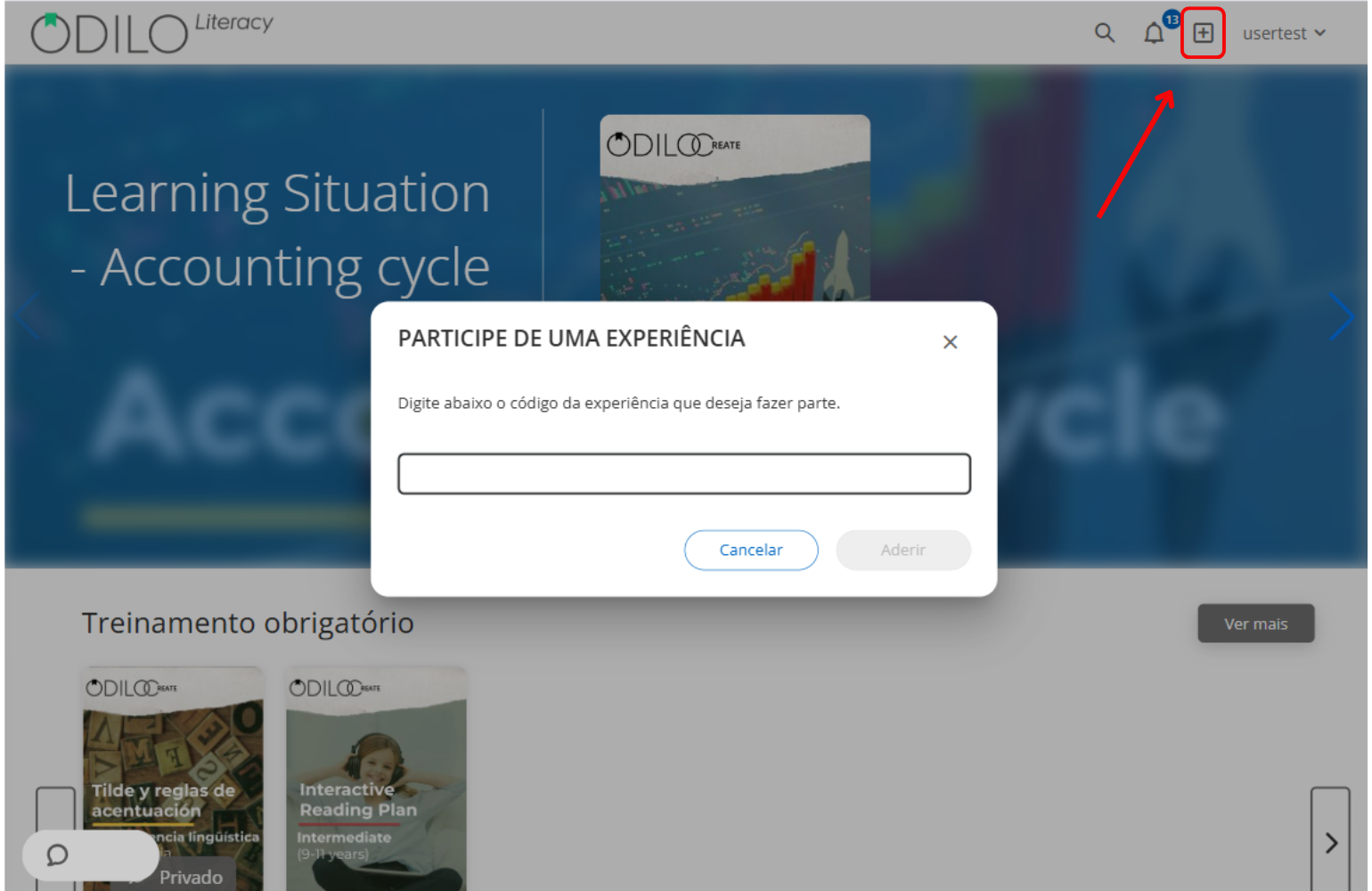Click the Cancelar button

coord(751,550)
